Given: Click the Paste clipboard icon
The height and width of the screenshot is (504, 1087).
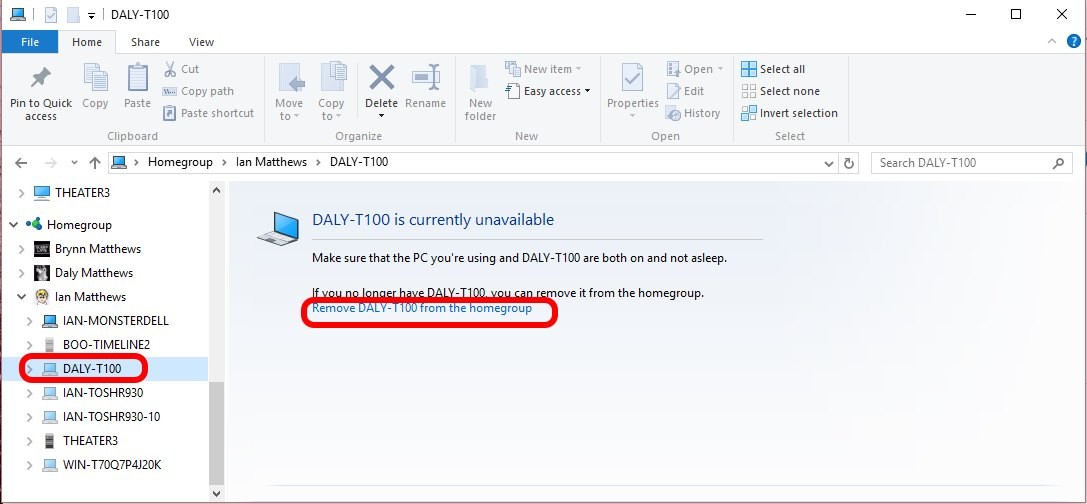Looking at the screenshot, I should coord(137,78).
